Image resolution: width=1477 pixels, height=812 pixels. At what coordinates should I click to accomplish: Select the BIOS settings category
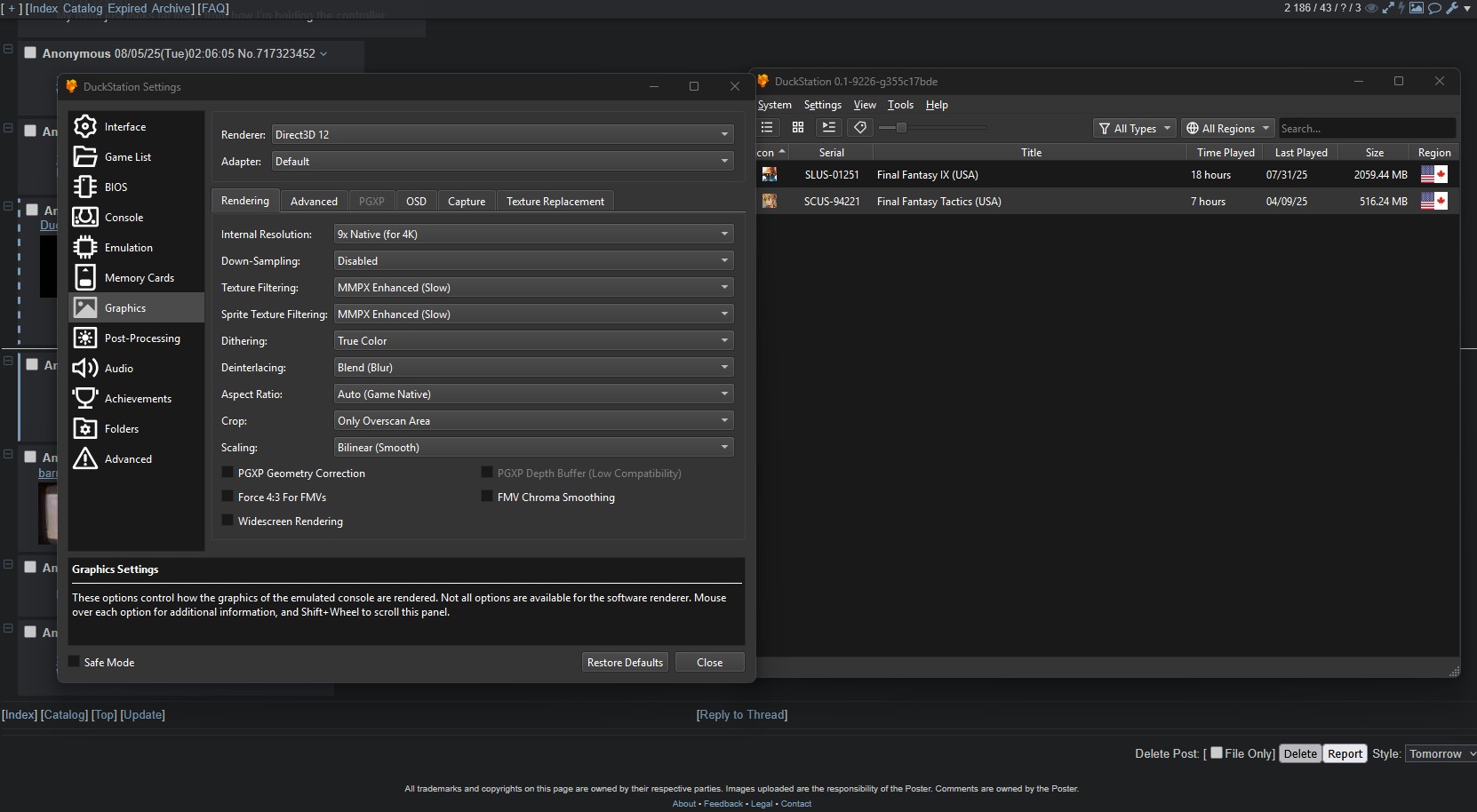136,187
